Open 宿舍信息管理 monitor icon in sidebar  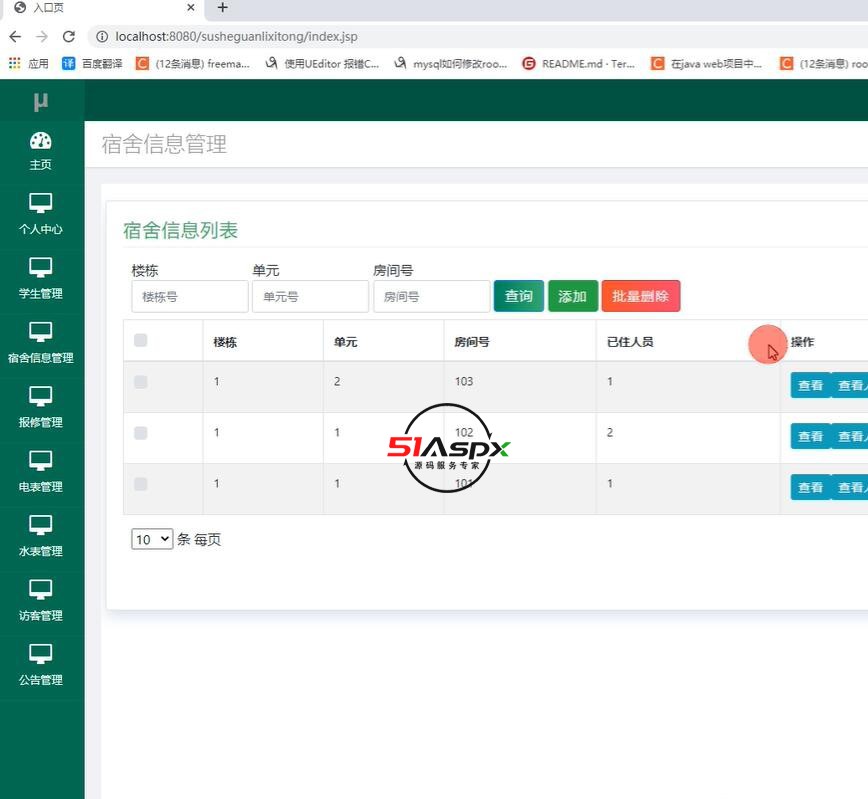tap(40, 332)
